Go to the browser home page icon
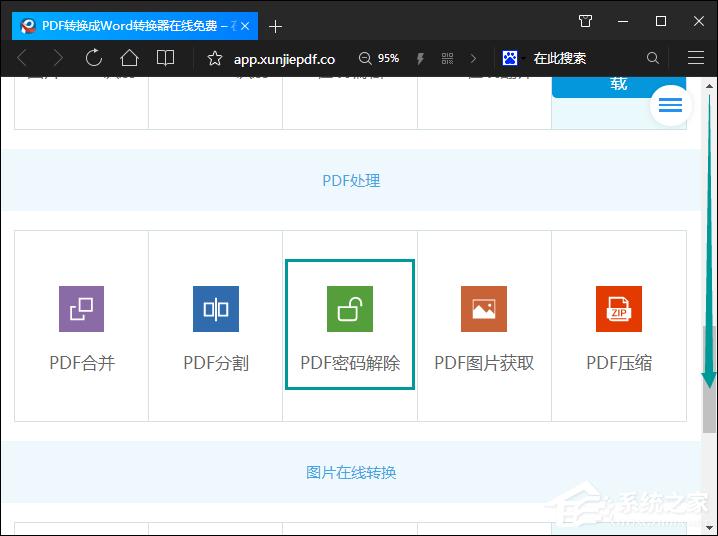 tap(129, 58)
